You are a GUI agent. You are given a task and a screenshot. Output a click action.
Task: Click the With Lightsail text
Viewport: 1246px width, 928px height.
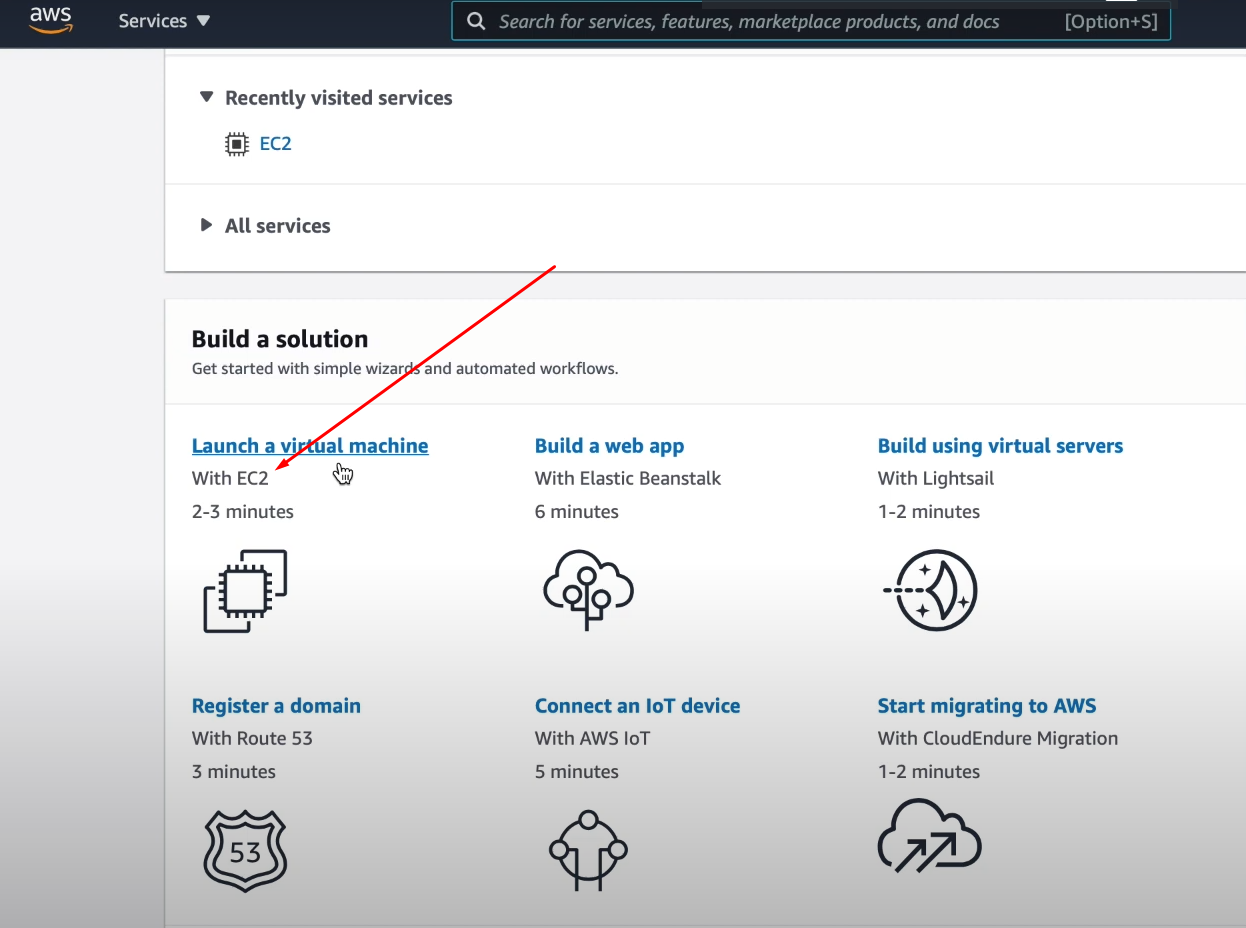(x=936, y=478)
